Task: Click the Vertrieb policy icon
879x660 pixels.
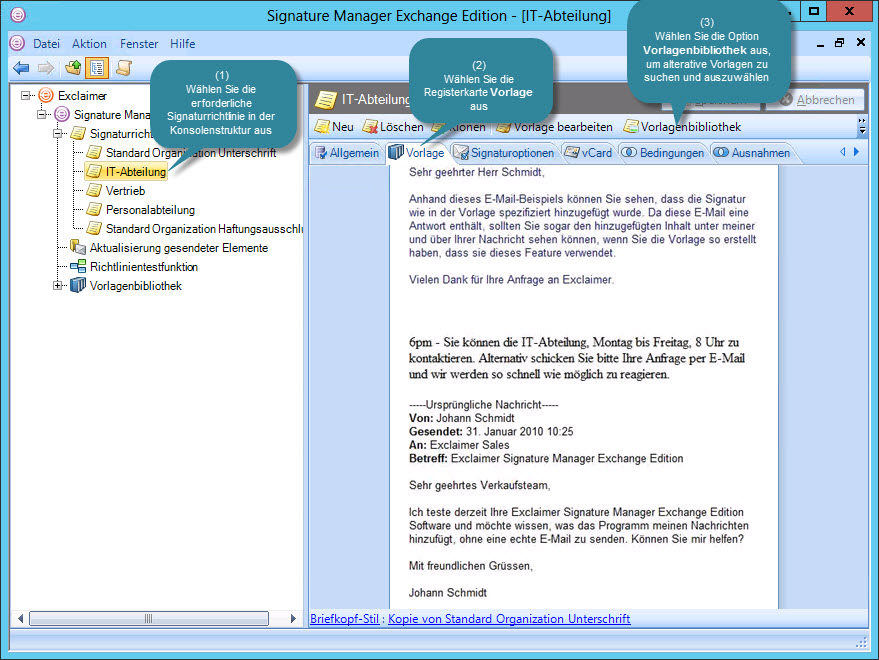Action: tap(94, 191)
